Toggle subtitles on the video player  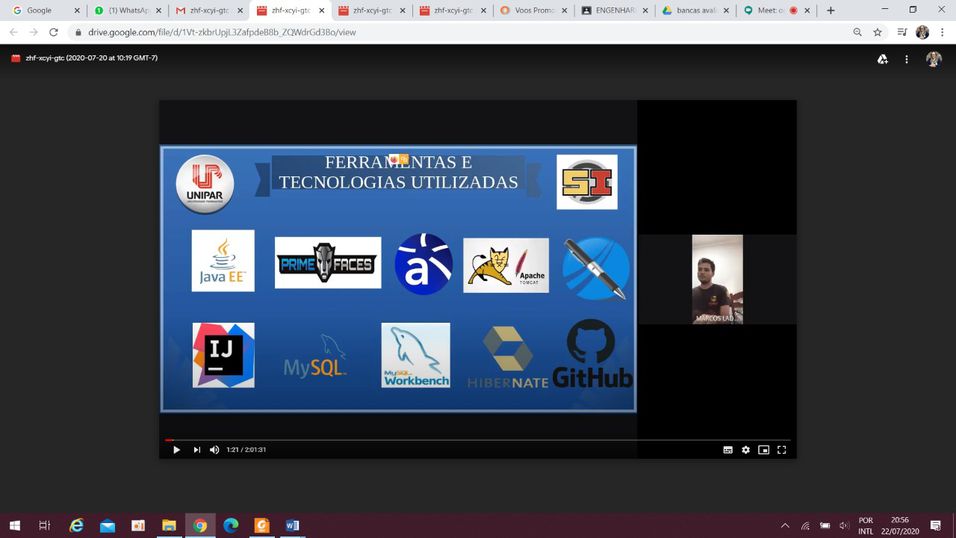click(728, 450)
